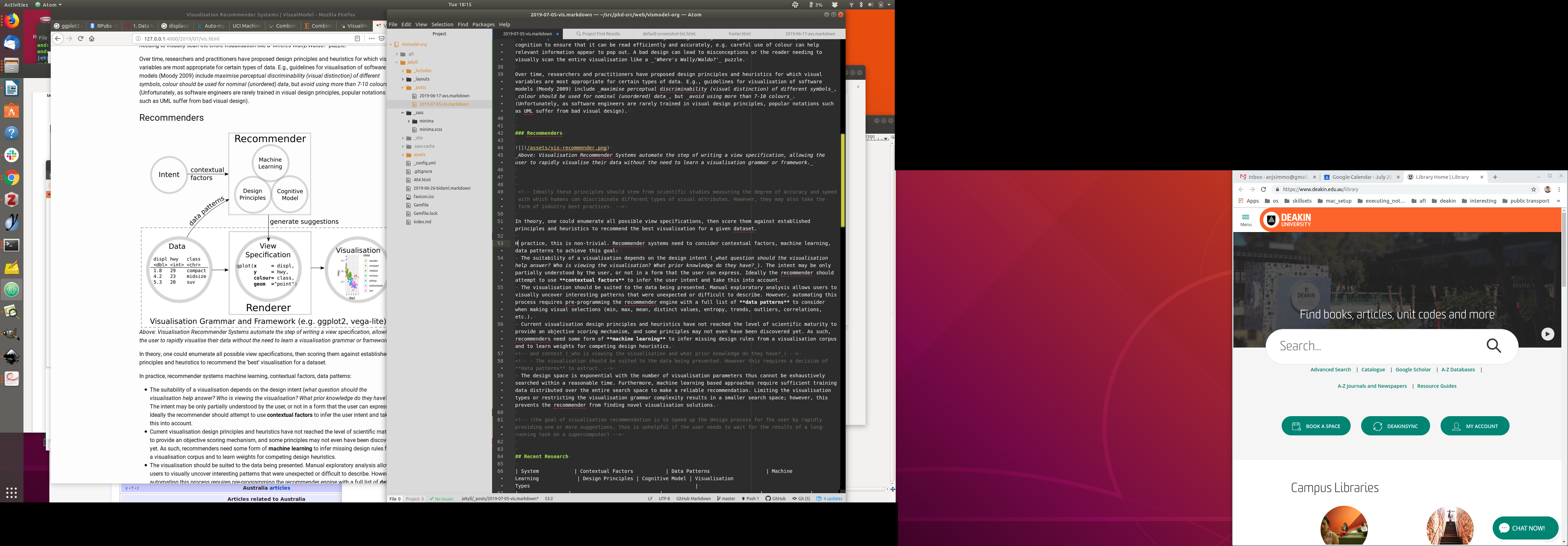Viewport: 1568px width, 546px height.
Task: Open Chrome three-dot menu
Action: (x=1559, y=189)
